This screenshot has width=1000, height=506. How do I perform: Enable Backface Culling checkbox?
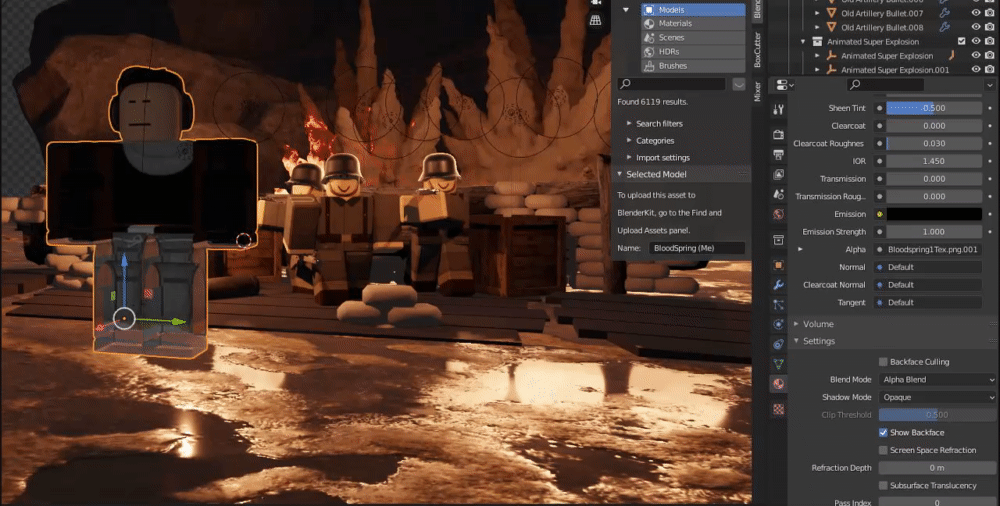pyautogui.click(x=883, y=362)
